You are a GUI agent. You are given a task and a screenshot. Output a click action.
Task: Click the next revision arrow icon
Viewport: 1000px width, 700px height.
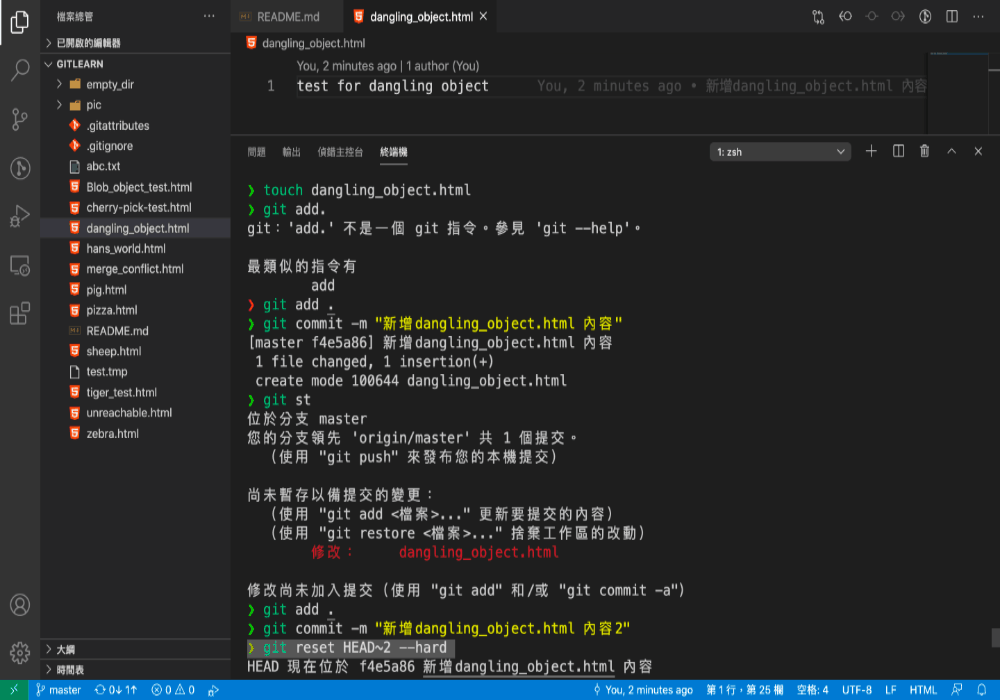click(x=898, y=17)
